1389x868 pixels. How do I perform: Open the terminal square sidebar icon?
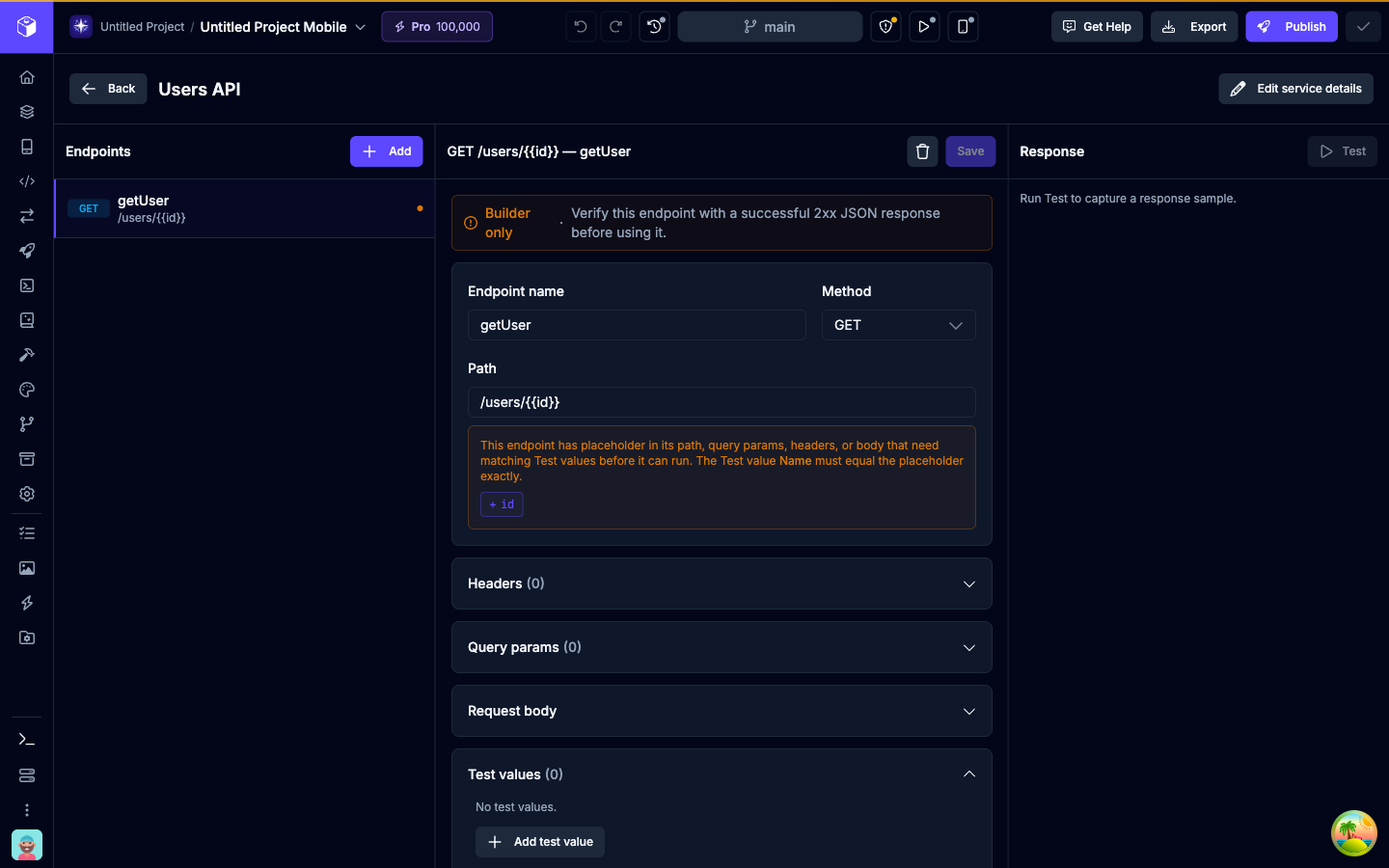tap(27, 285)
